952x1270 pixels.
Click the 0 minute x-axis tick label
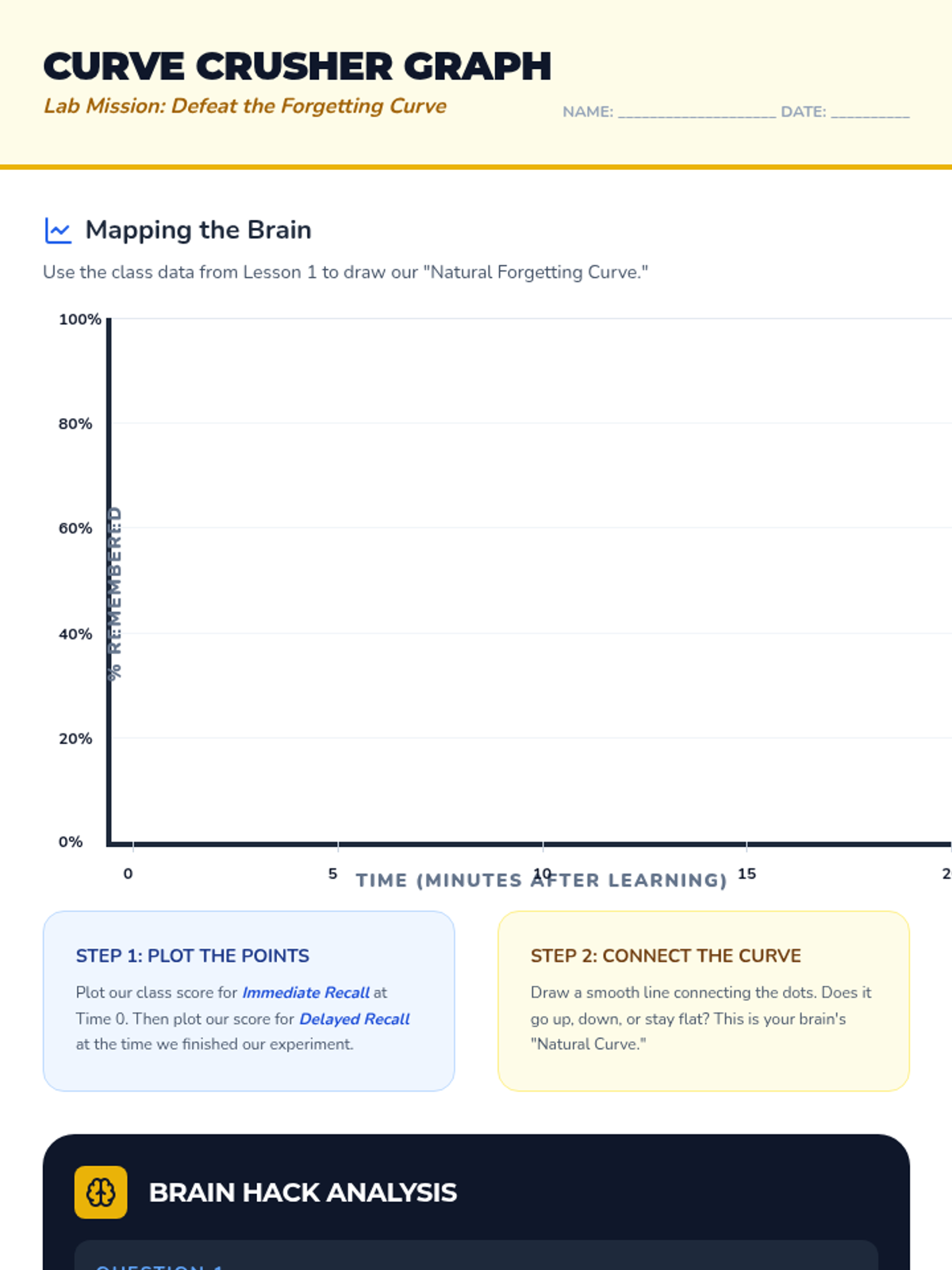coord(129,874)
